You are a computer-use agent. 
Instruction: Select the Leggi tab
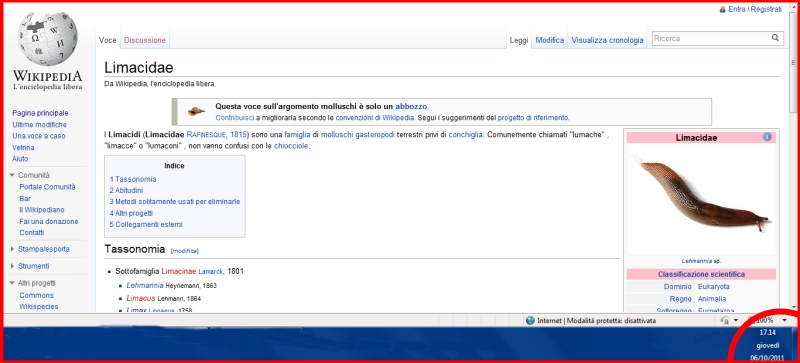[519, 40]
